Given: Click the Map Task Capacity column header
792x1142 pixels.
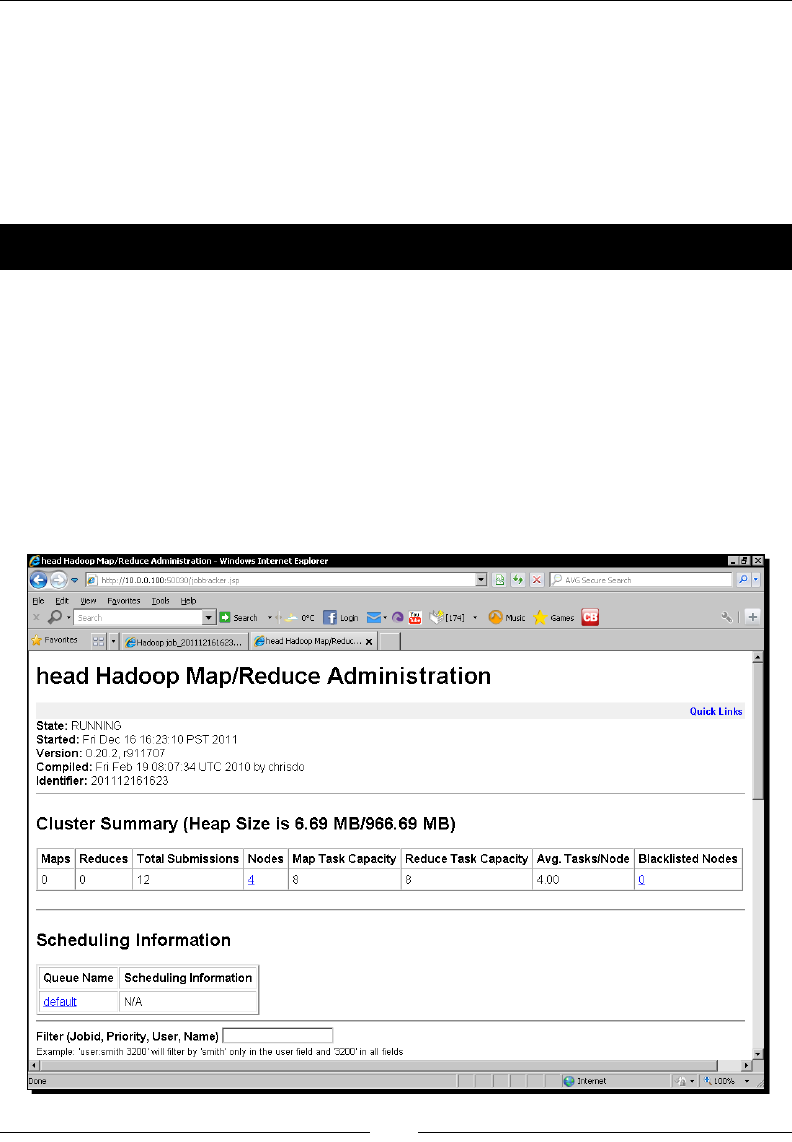Looking at the screenshot, I should [344, 859].
